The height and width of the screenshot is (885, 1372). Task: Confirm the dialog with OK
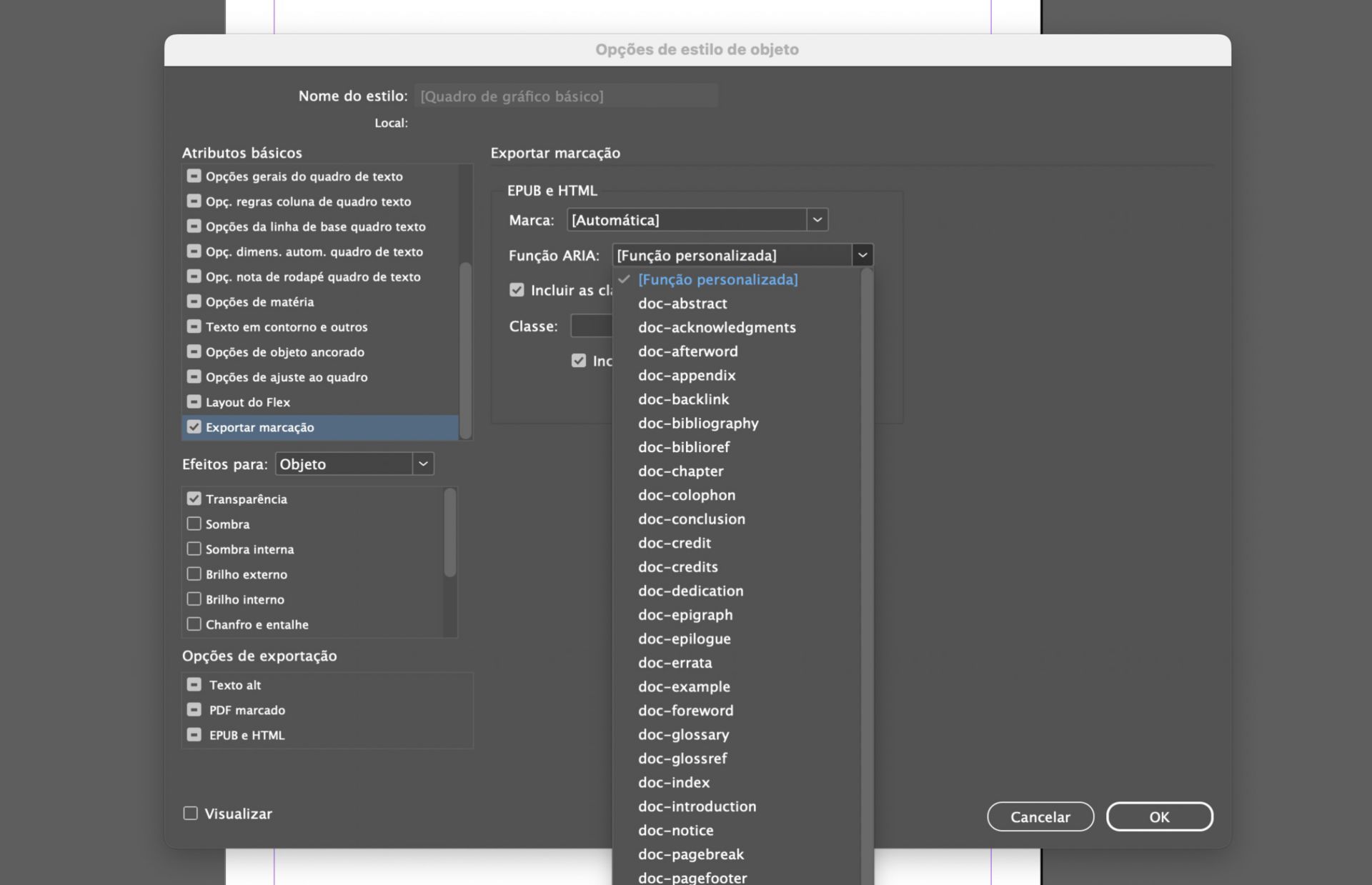[1158, 816]
